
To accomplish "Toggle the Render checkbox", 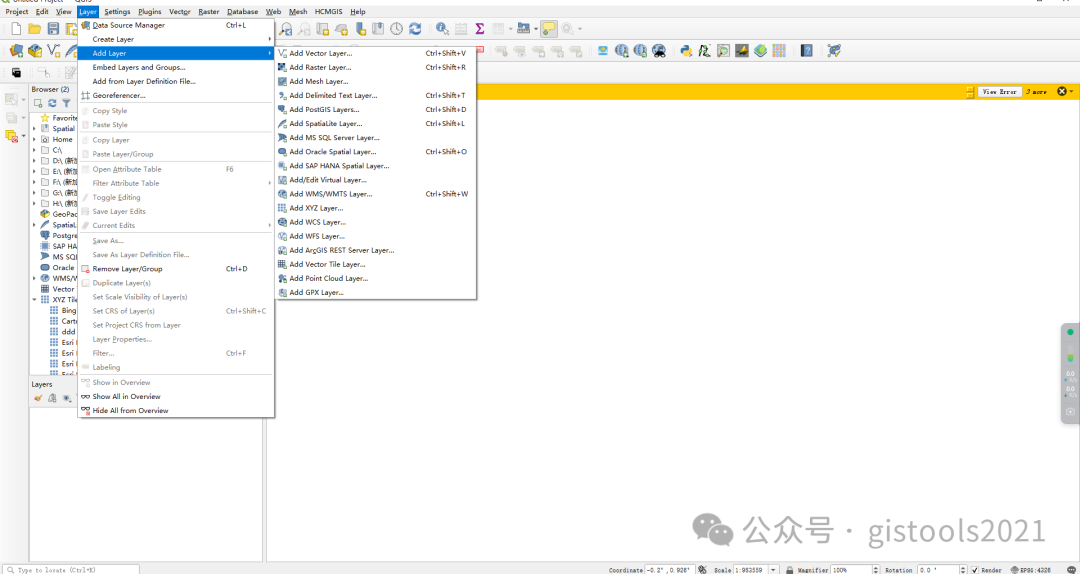I will pos(975,570).
